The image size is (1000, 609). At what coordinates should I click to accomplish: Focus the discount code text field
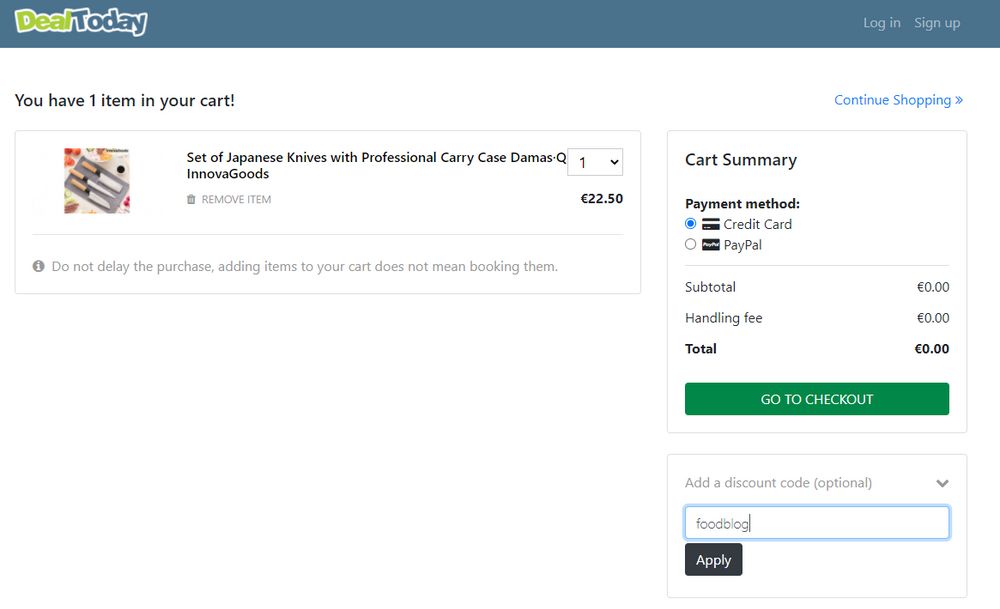click(x=816, y=523)
